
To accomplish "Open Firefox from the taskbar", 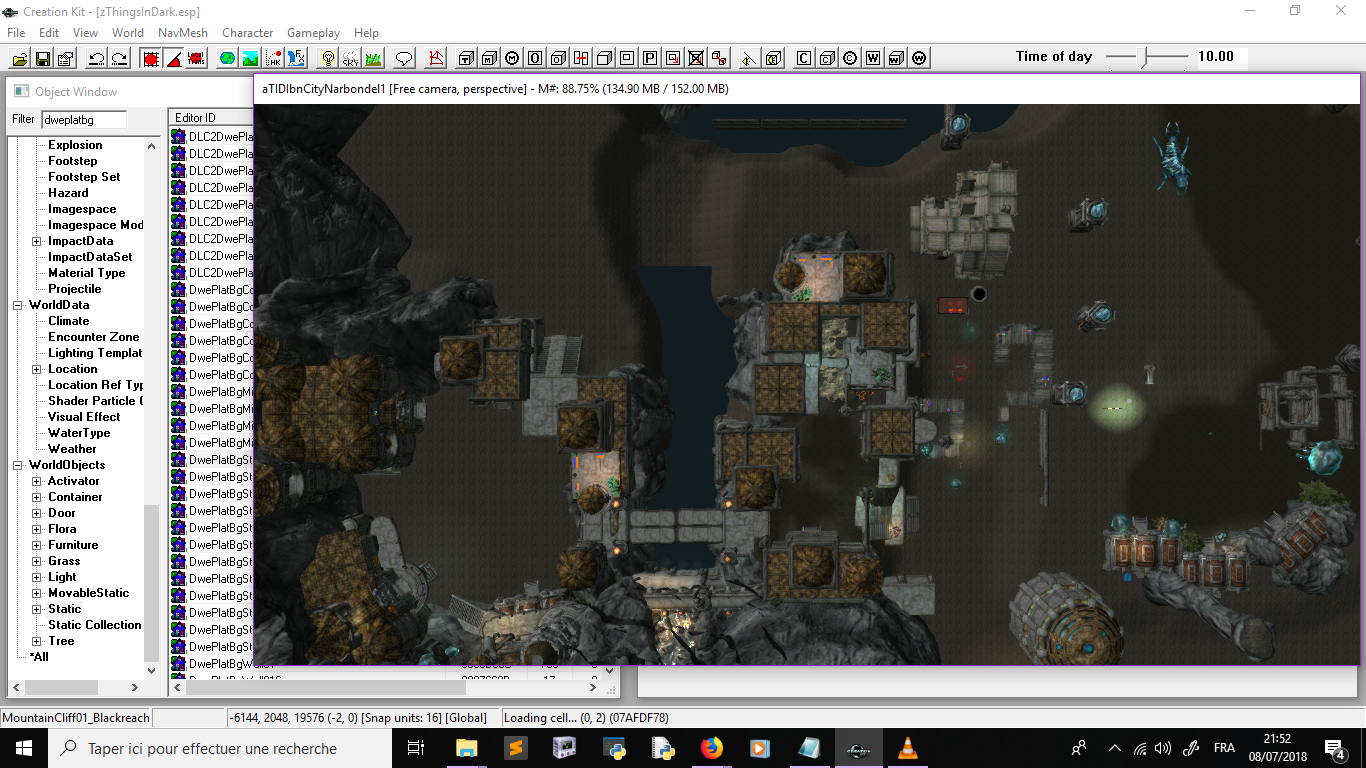I will tap(711, 748).
